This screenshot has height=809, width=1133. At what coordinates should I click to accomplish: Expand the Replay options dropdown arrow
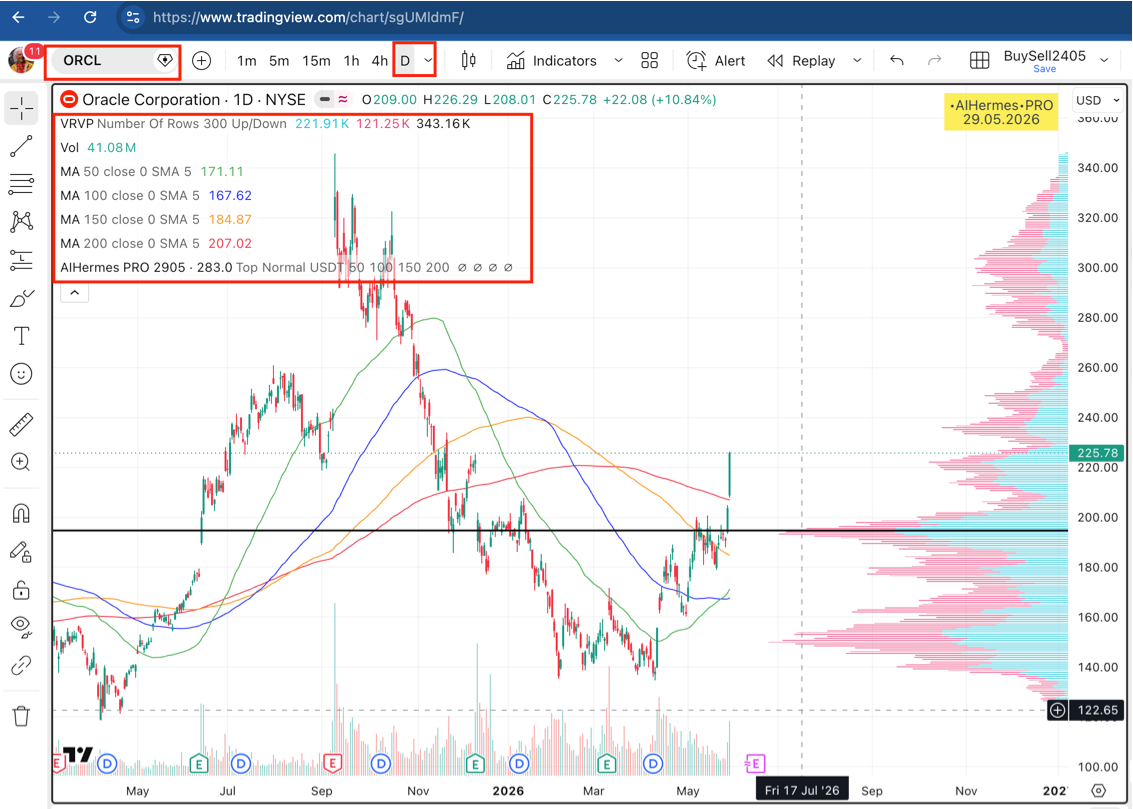click(857, 61)
